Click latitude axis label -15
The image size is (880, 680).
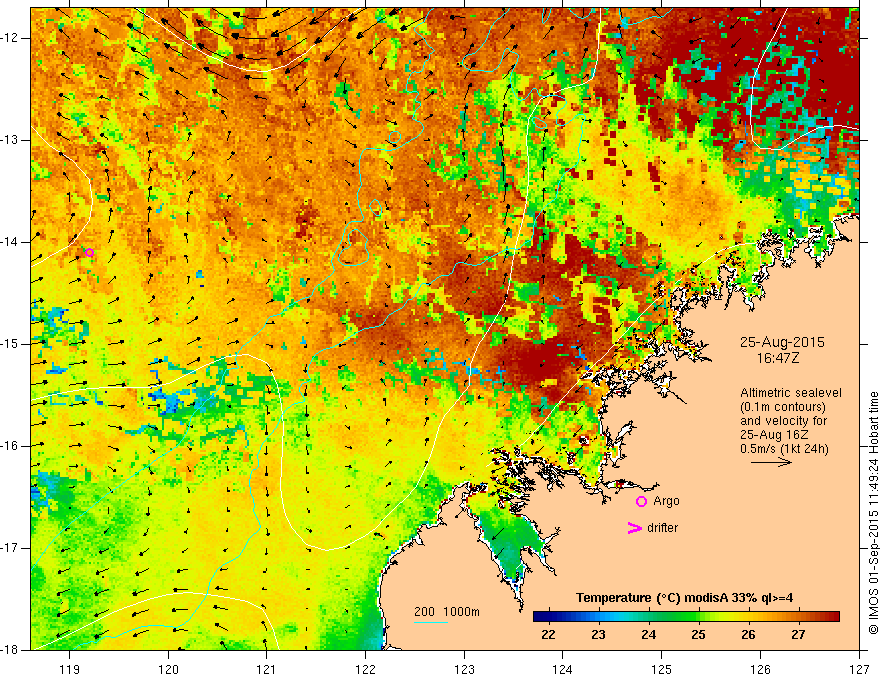[11, 344]
